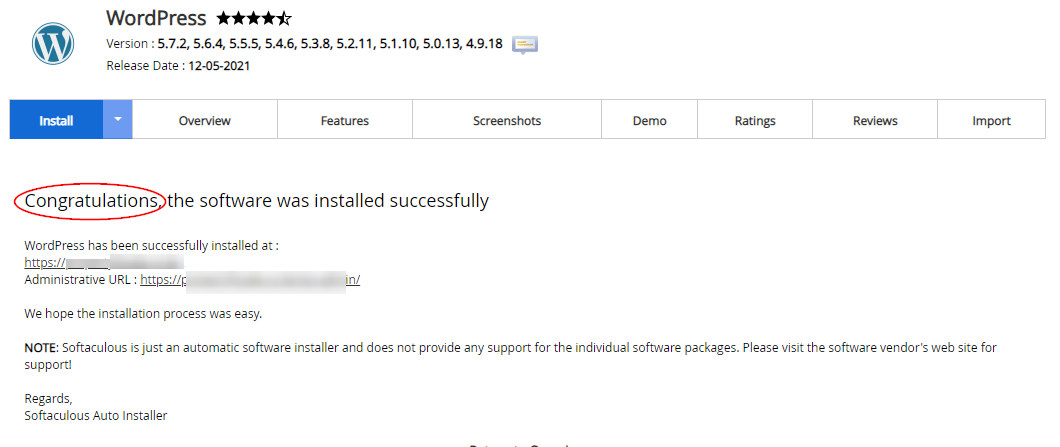Screen dimensions: 1060x447
Task: Click the NOTE paragraph about Softaculous
Action: 510,356
